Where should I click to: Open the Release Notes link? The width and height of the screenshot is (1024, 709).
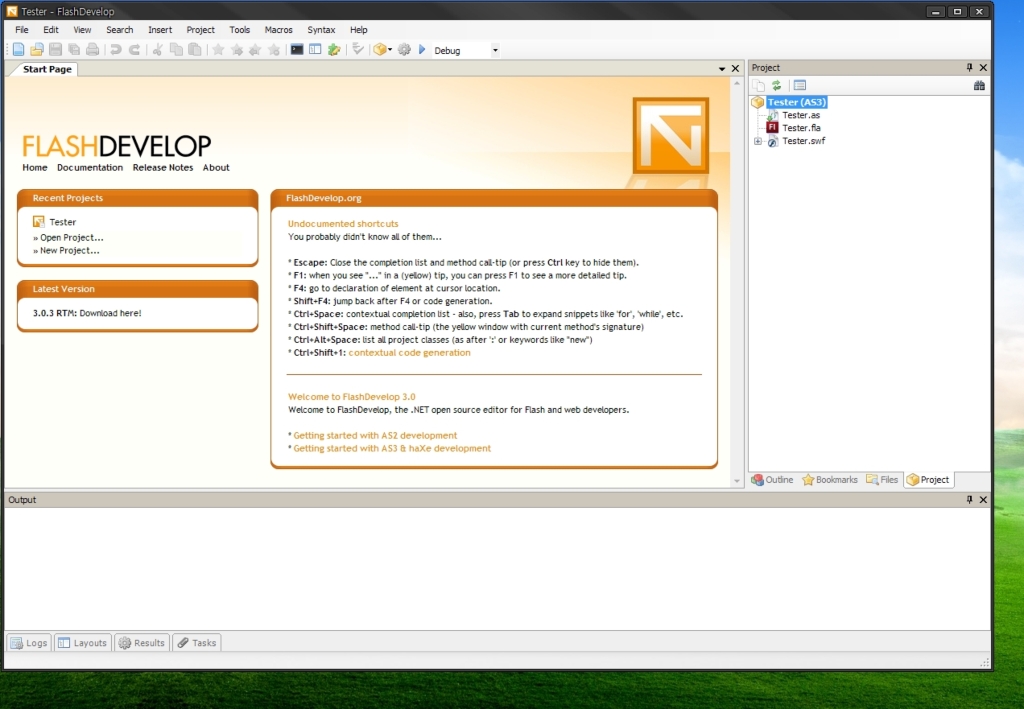[x=163, y=168]
